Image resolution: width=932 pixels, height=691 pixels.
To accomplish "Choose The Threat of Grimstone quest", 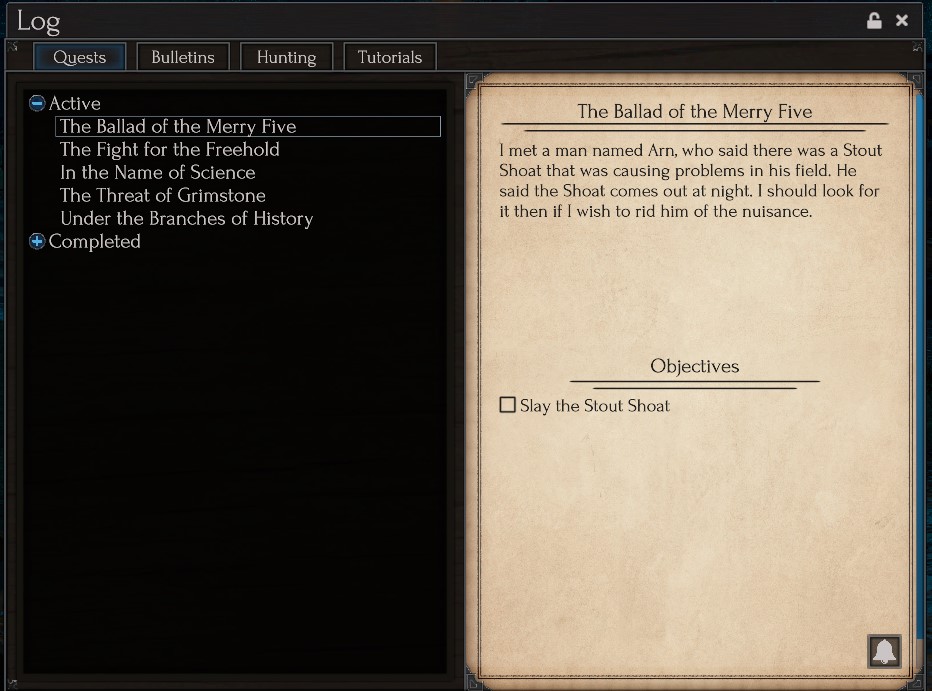I will 163,196.
